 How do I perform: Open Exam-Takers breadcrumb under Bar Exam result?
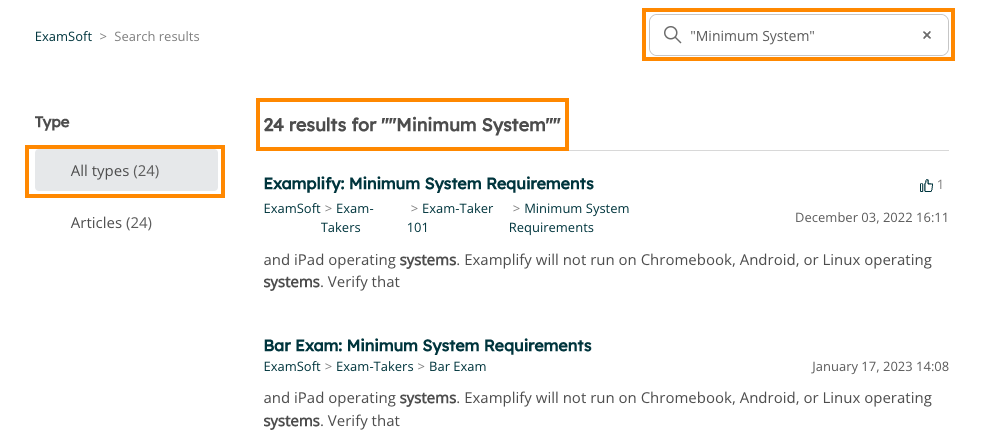375,366
